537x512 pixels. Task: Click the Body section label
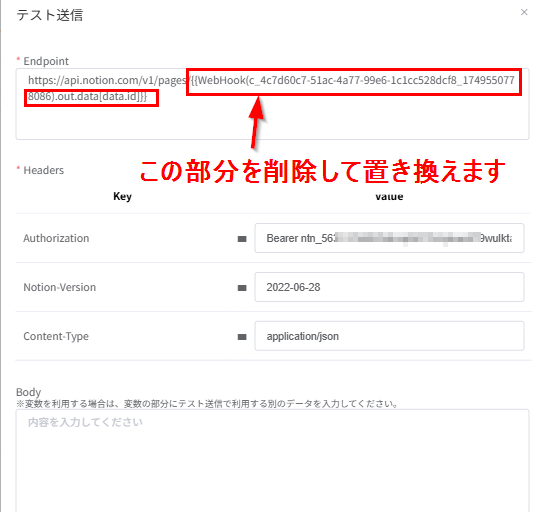28,392
